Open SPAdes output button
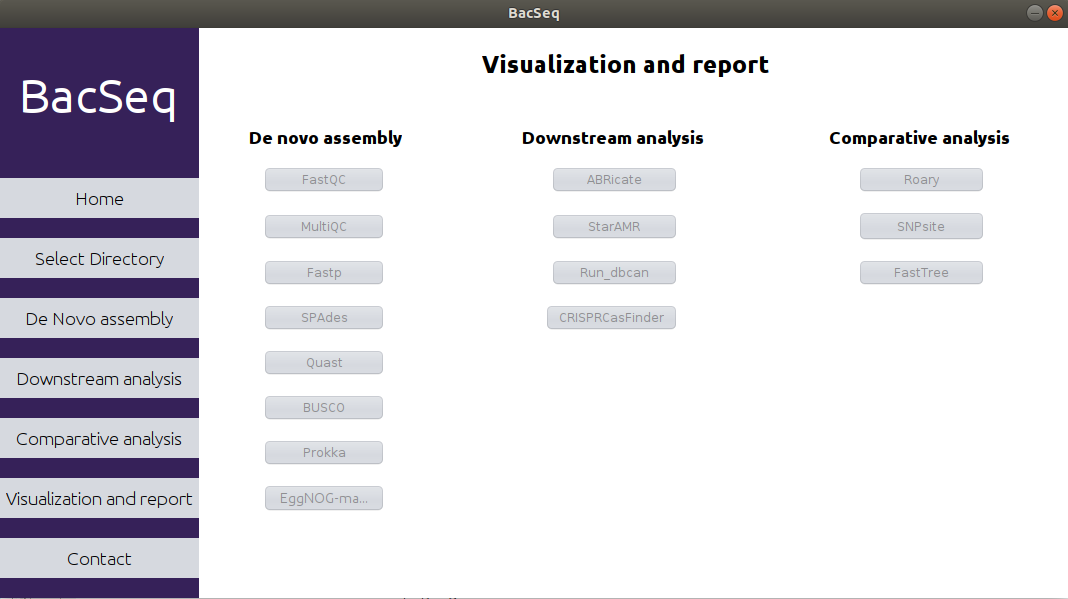1068x599 pixels. click(324, 318)
